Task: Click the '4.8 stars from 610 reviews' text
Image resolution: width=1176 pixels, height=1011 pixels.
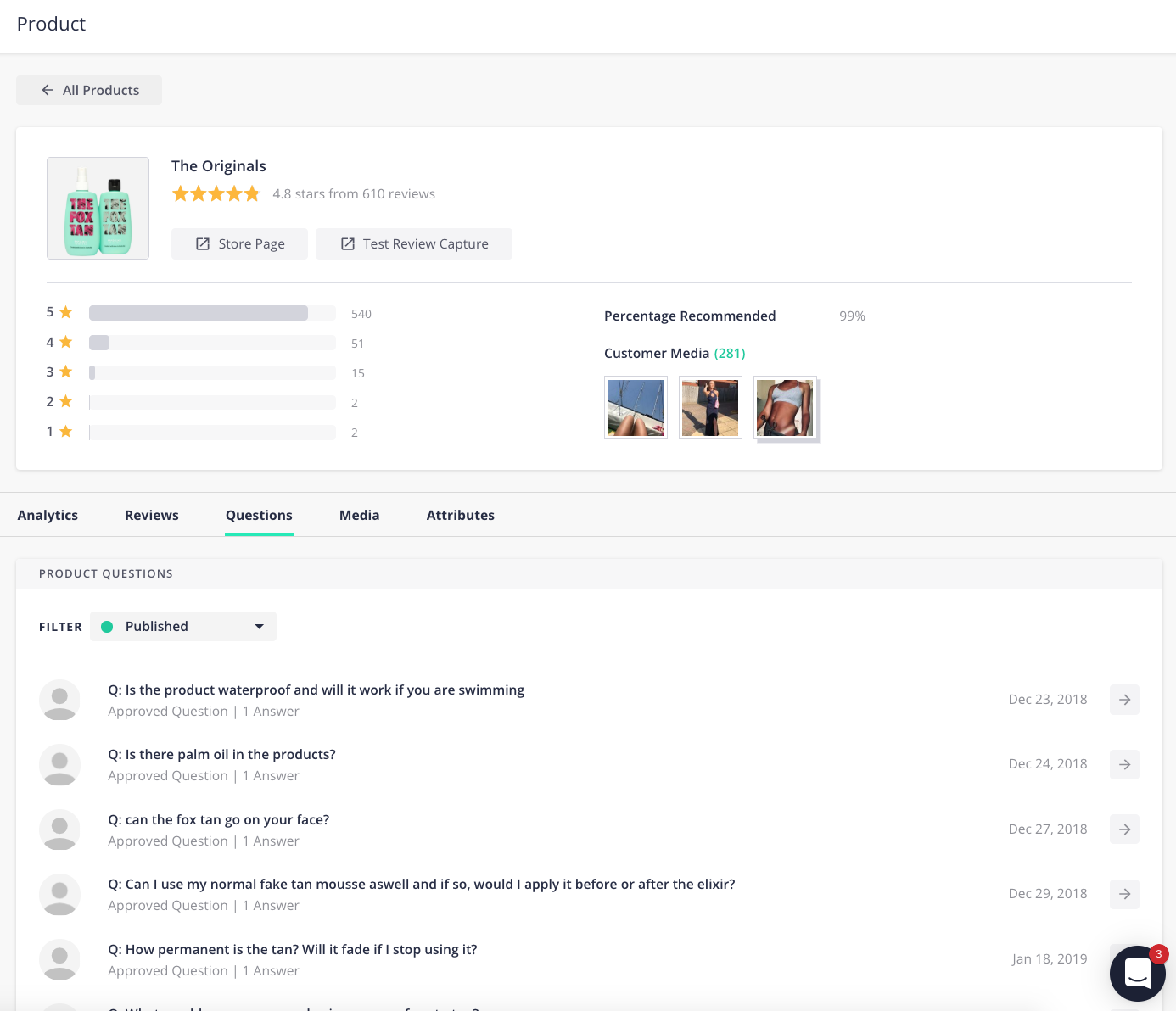Action: 354,193
